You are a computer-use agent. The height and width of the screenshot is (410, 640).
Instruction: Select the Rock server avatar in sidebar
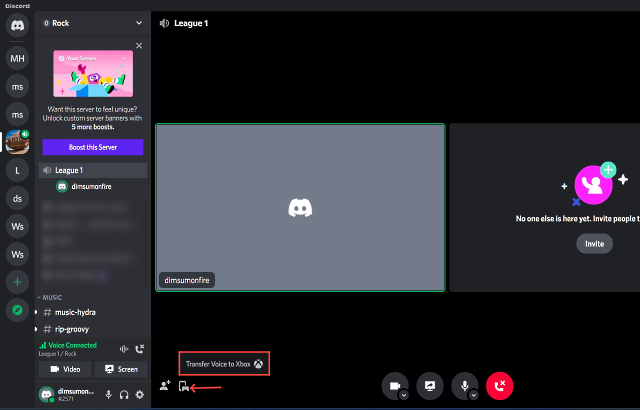point(17,142)
